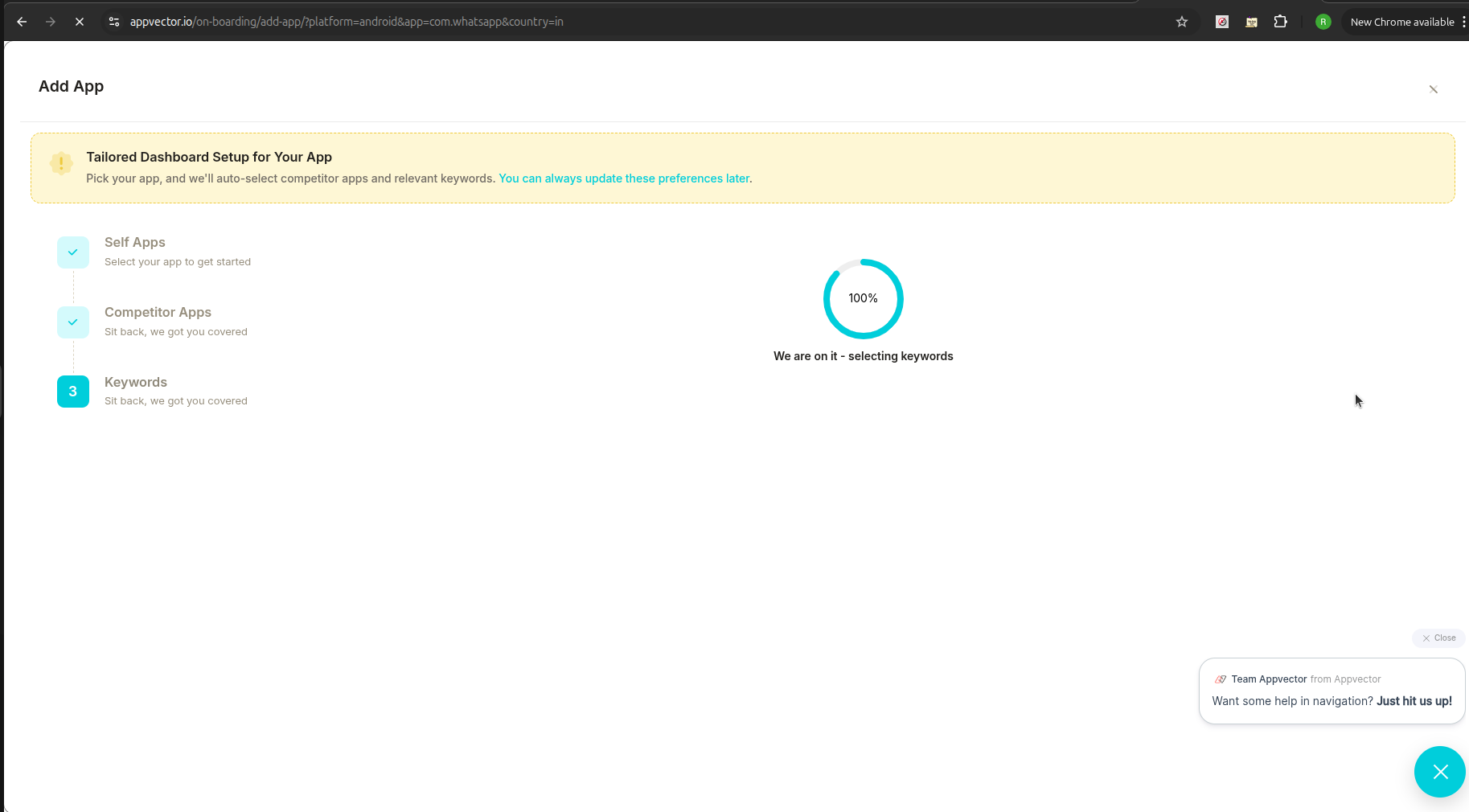Viewport: 1469px width, 812px height.
Task: Stop page loading with the X icon
Action: point(79,22)
